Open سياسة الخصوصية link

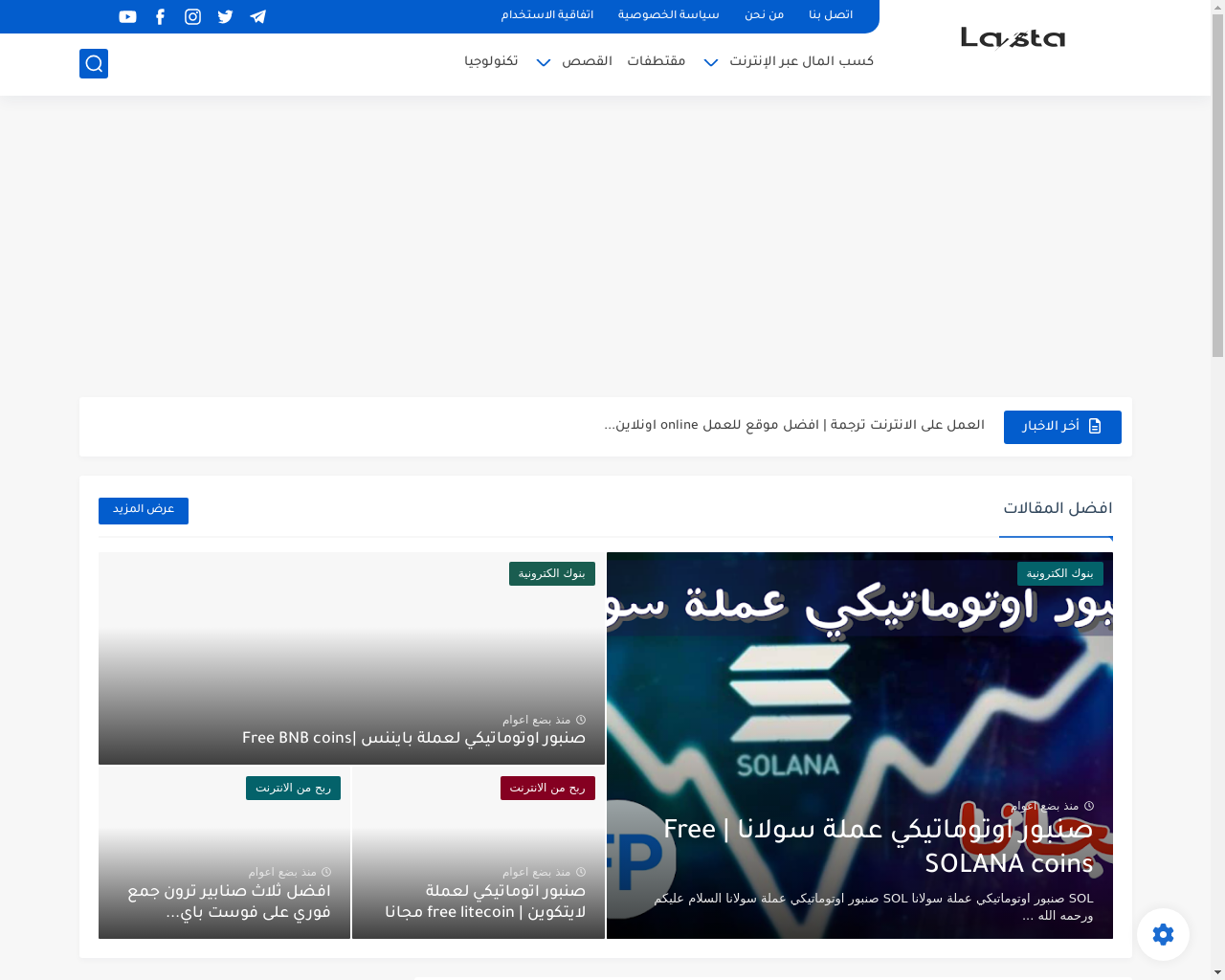click(668, 15)
